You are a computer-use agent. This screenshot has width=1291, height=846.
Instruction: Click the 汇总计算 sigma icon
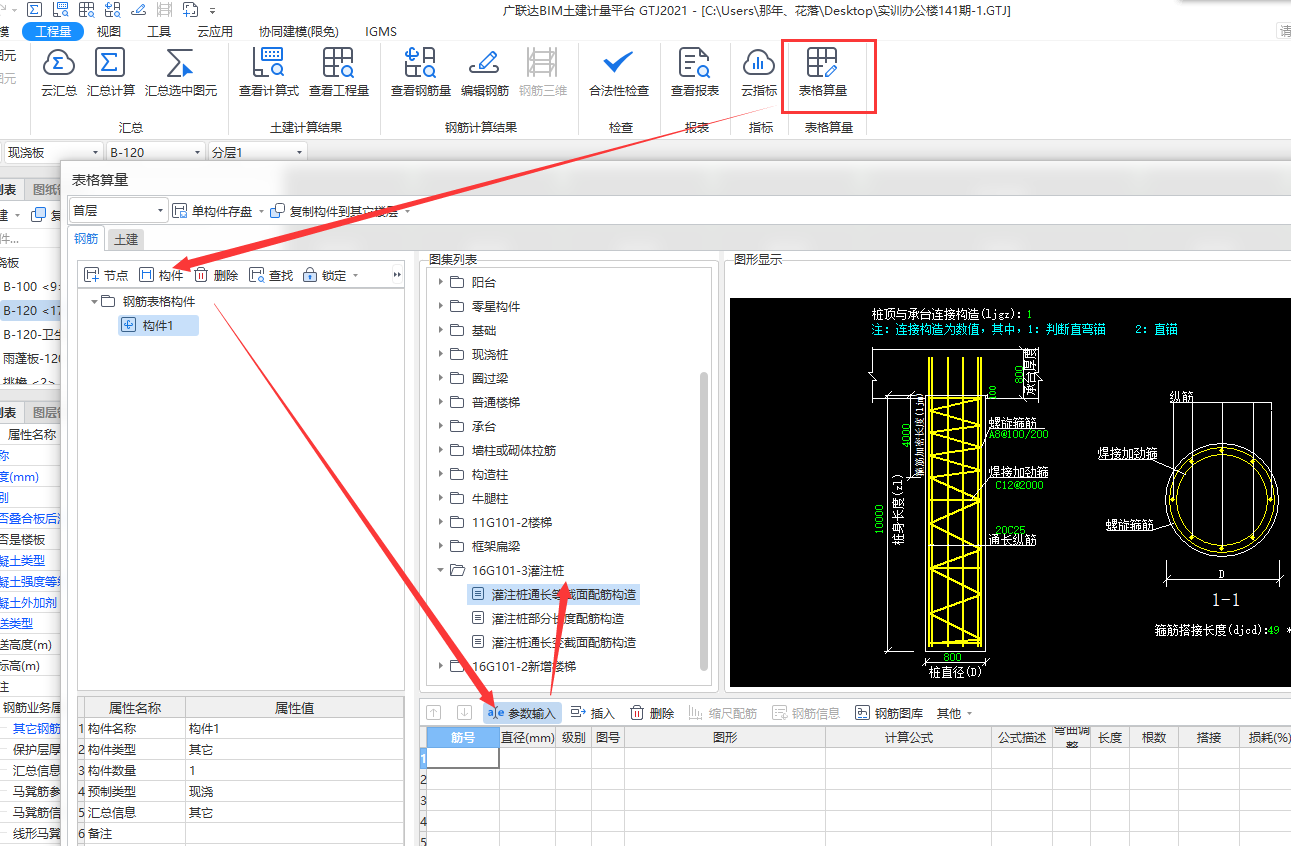tap(109, 64)
